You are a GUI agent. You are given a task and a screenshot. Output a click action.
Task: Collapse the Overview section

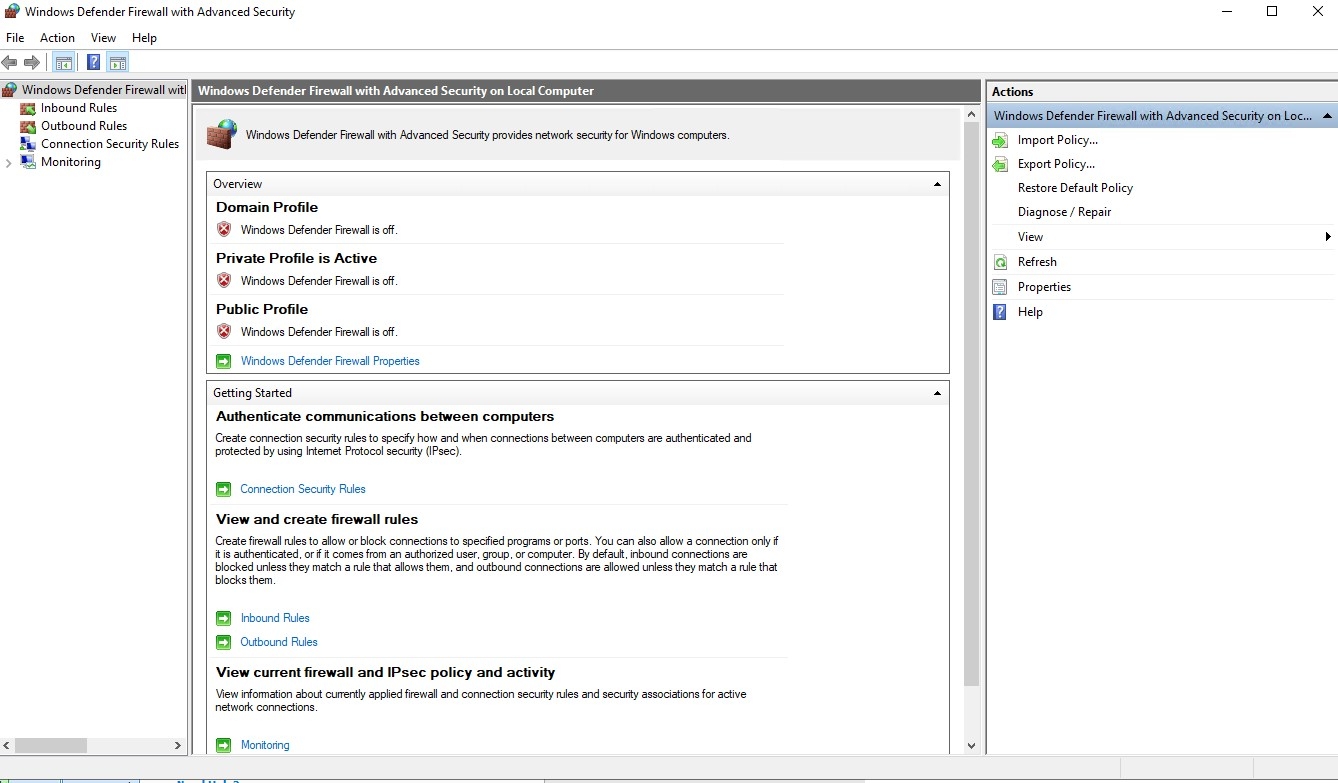(x=937, y=184)
